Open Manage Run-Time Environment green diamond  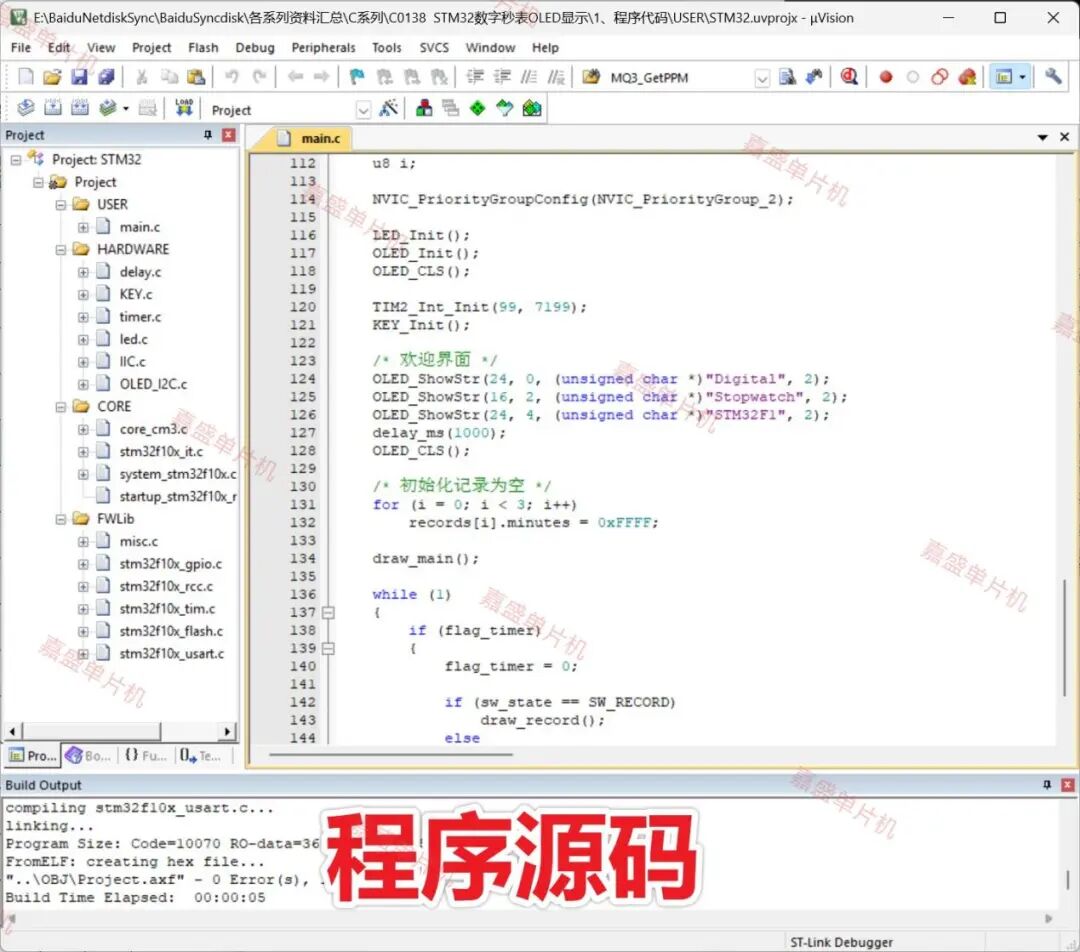click(477, 108)
